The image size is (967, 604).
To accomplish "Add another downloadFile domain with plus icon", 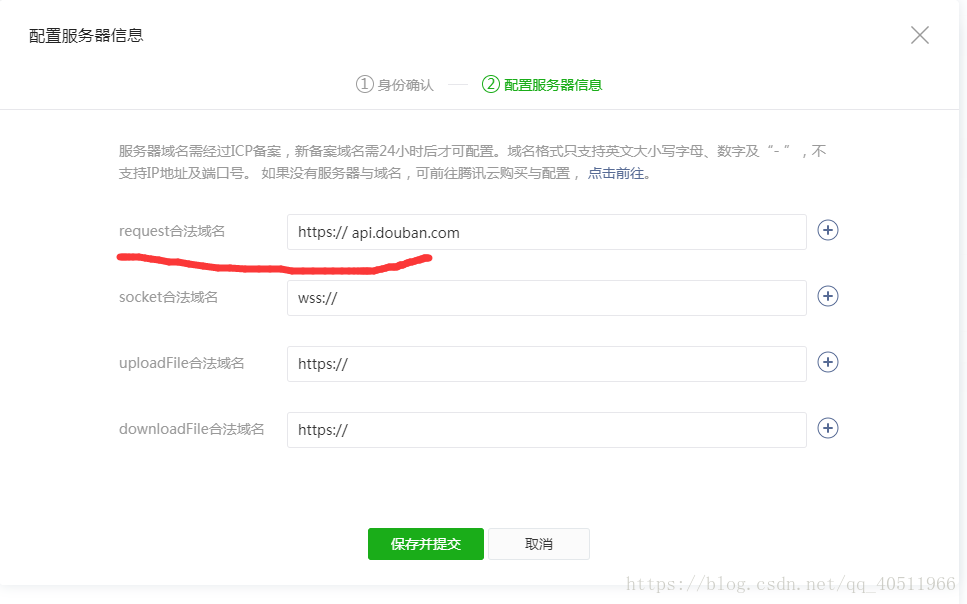I will 828,428.
